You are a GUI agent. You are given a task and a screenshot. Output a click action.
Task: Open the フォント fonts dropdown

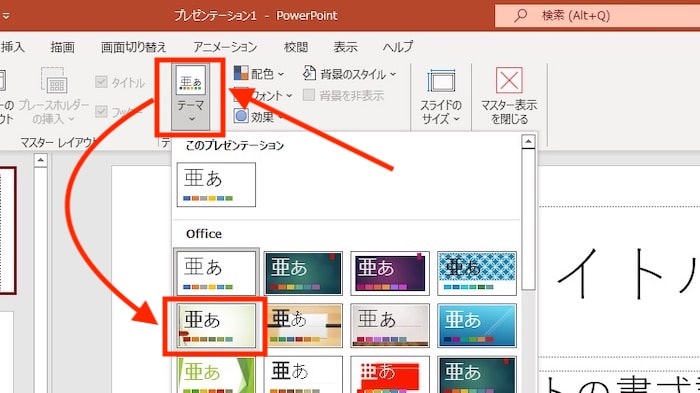click(x=263, y=95)
